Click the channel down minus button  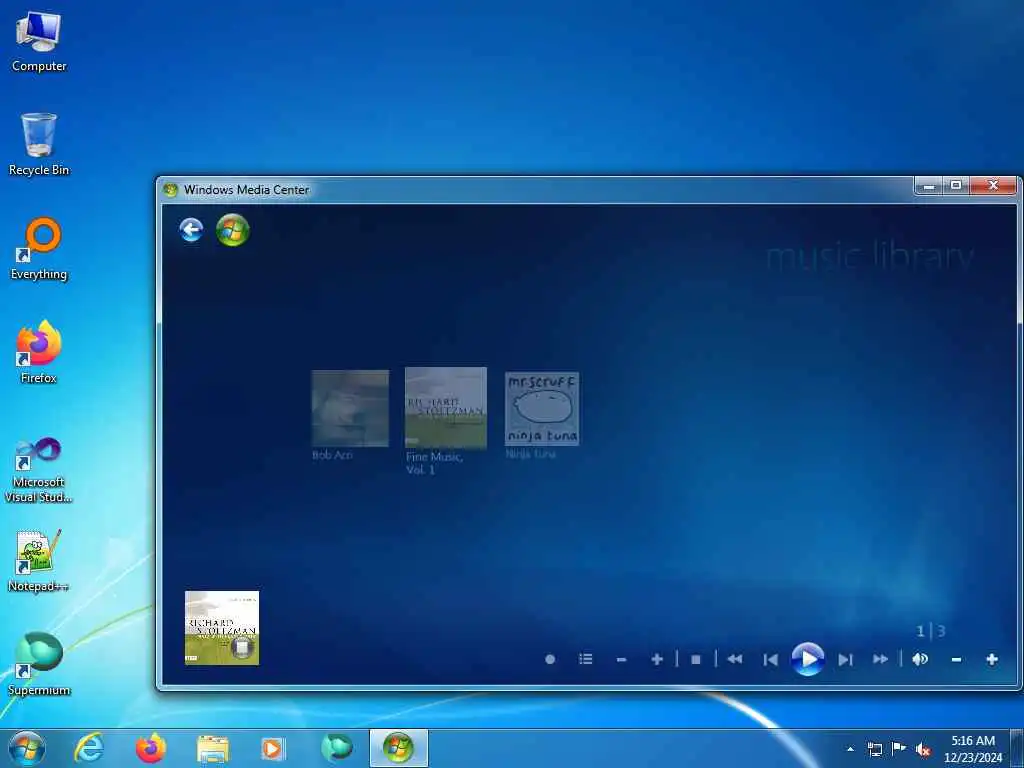point(622,660)
